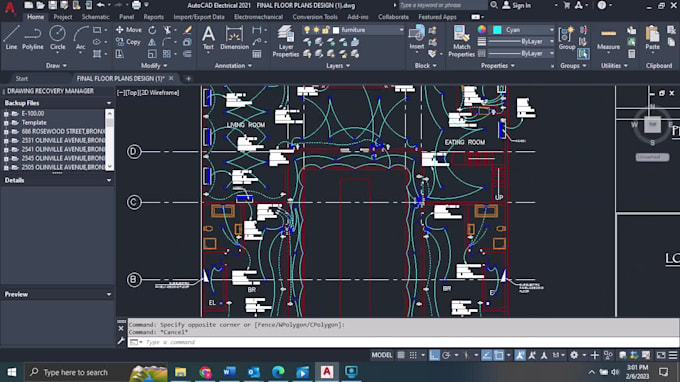
Task: Click the Group tool
Action: pyautogui.click(x=566, y=38)
